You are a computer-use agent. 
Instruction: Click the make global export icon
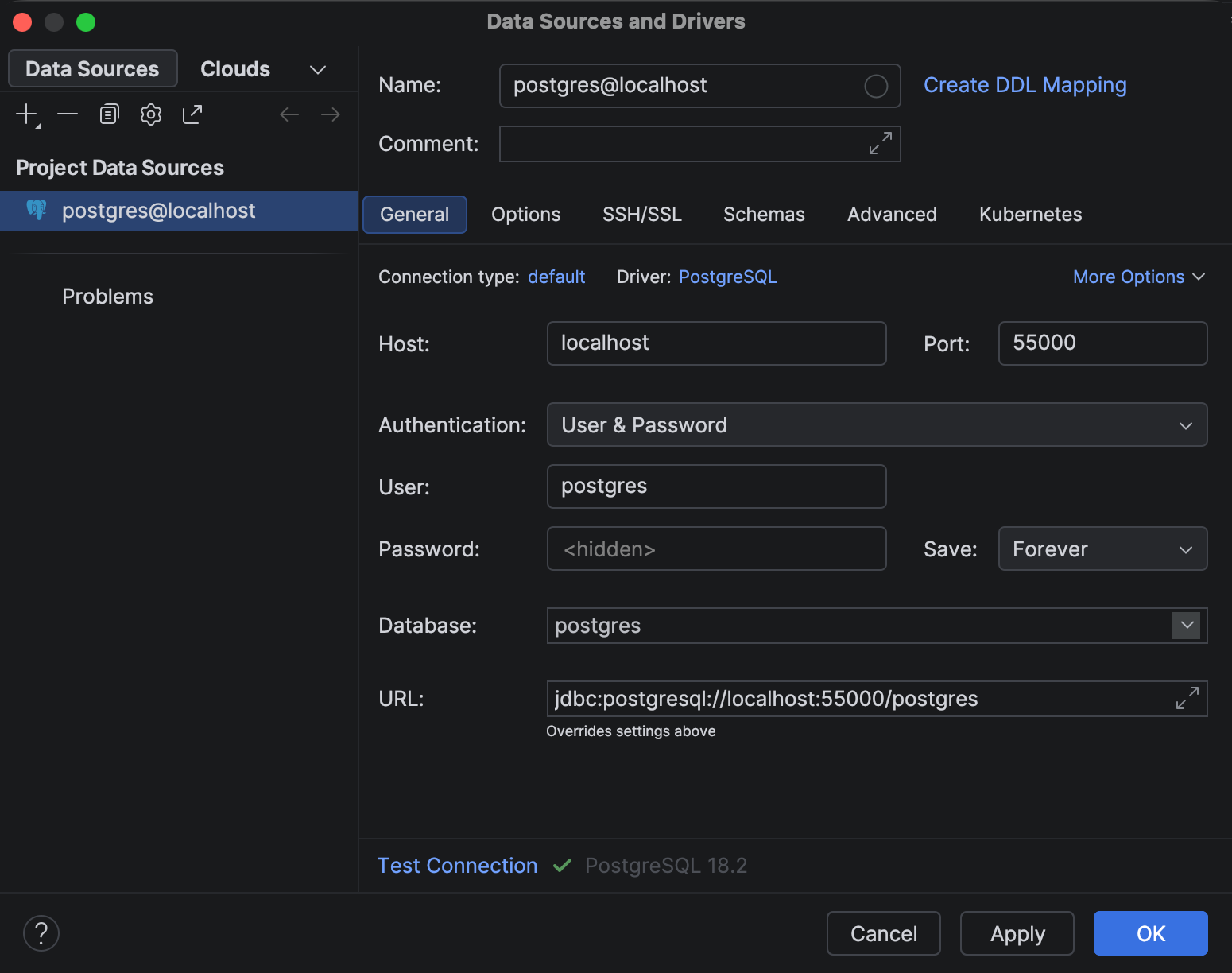tap(192, 114)
